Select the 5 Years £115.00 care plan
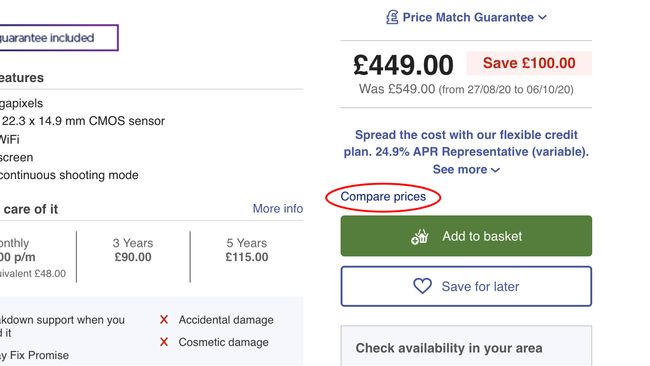The width and height of the screenshot is (650, 366). coord(247,250)
